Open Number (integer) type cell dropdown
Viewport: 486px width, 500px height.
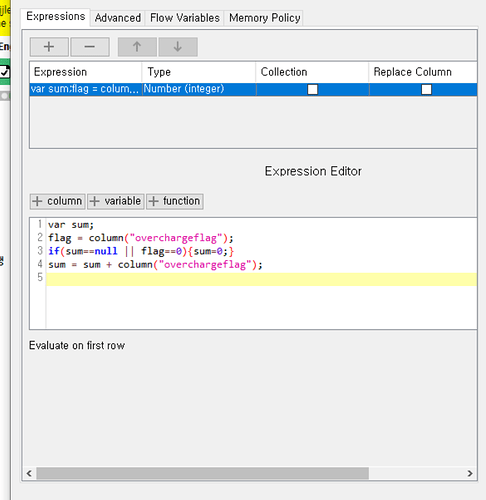199,89
